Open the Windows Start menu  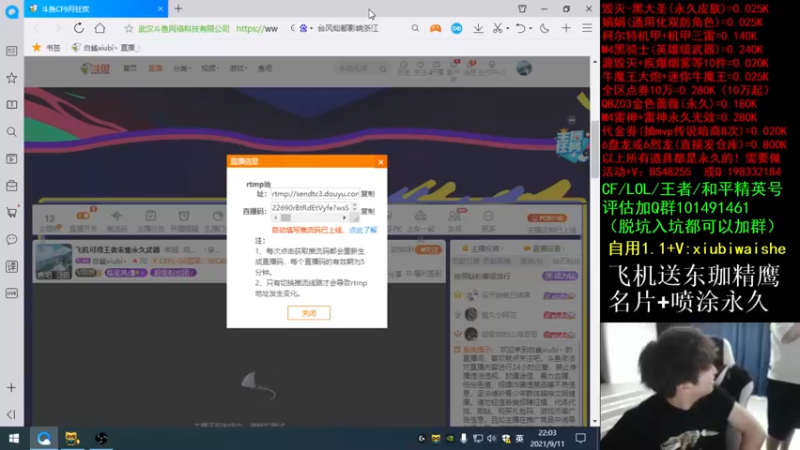pos(14,438)
